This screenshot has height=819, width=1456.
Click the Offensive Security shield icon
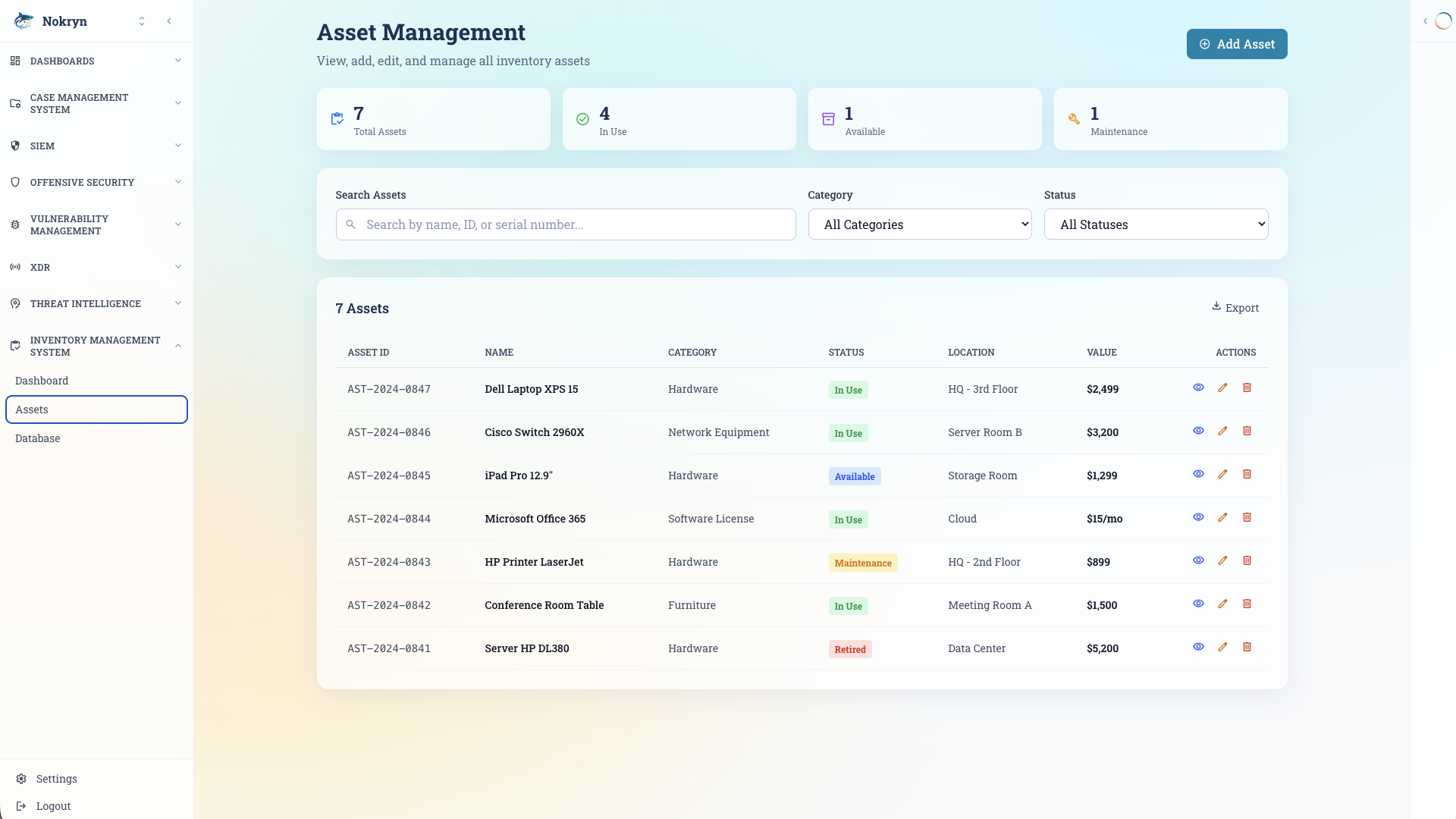coord(15,182)
